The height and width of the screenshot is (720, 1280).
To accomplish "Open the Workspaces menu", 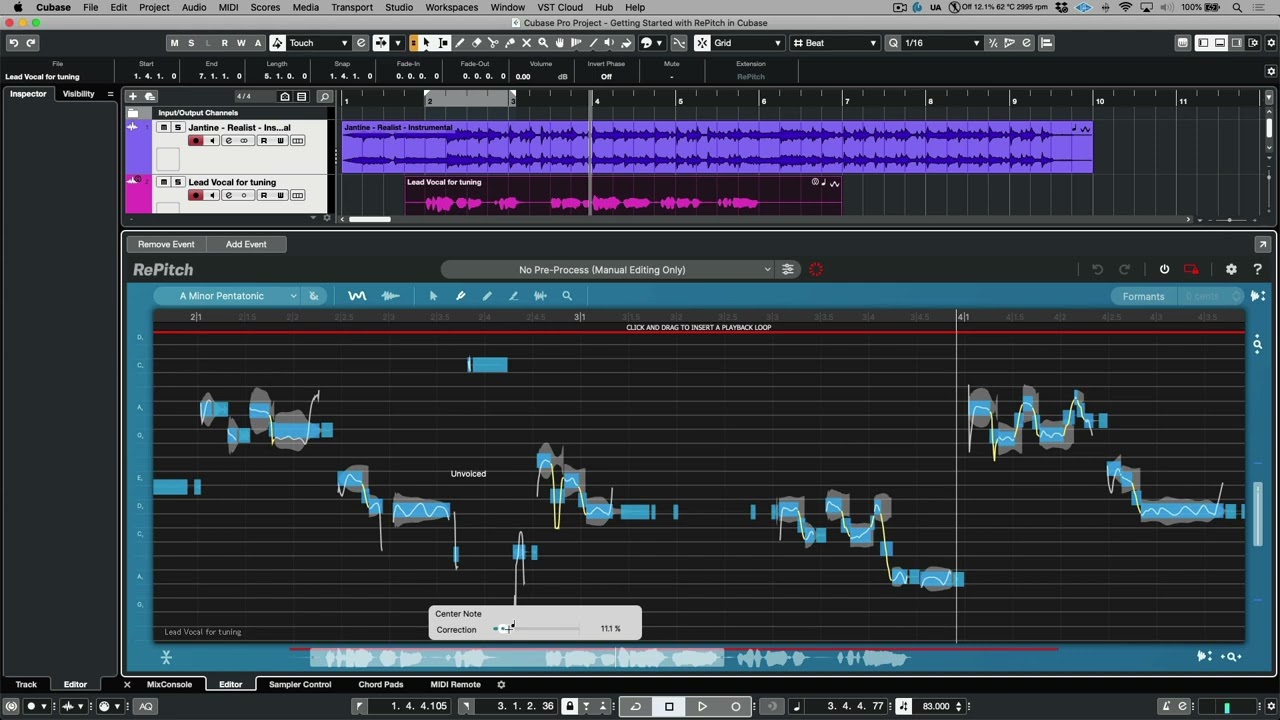I will point(451,7).
